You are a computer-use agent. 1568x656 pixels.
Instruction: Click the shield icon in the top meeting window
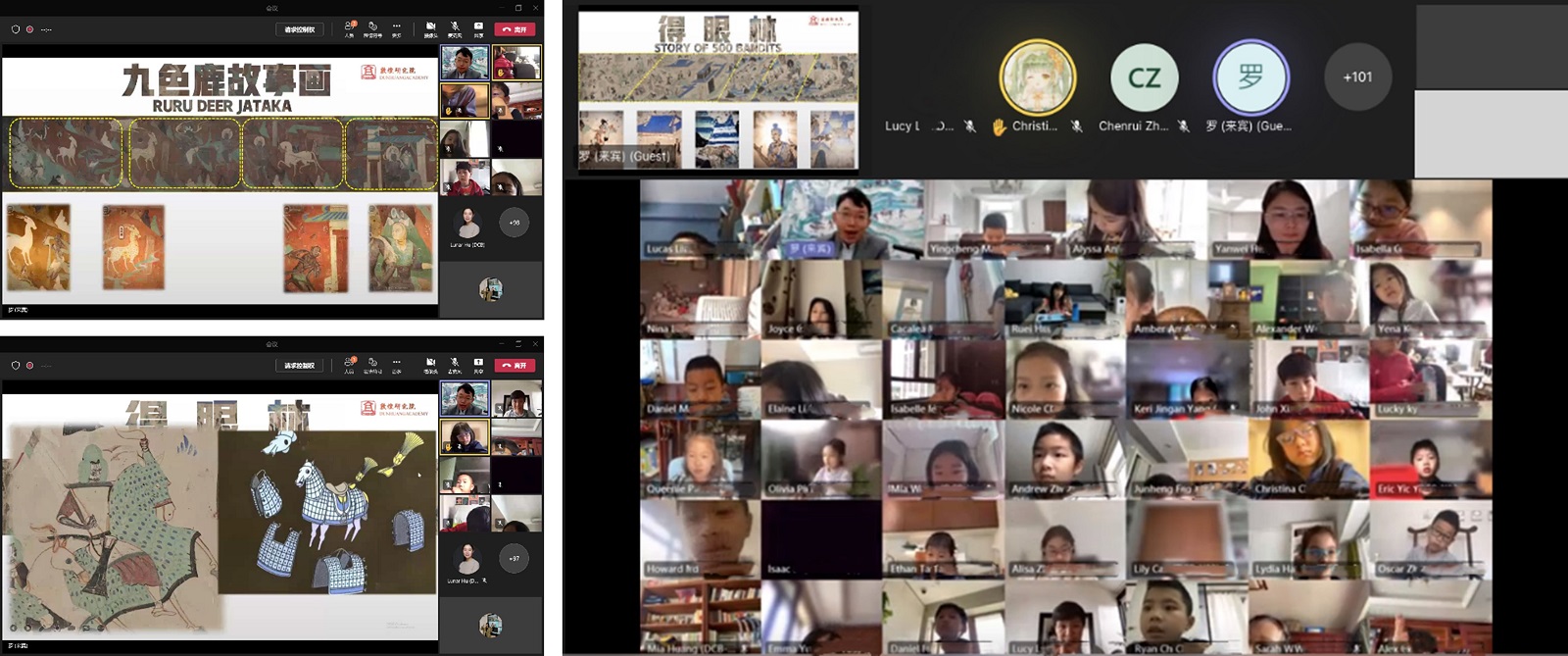point(15,29)
